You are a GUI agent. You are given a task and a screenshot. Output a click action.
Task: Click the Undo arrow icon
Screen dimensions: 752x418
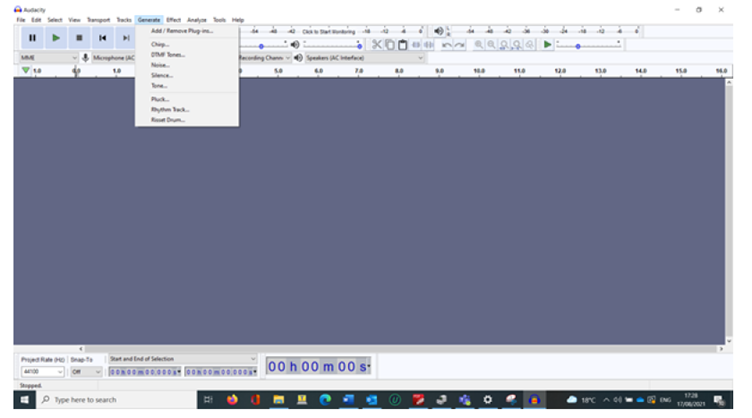coord(446,45)
